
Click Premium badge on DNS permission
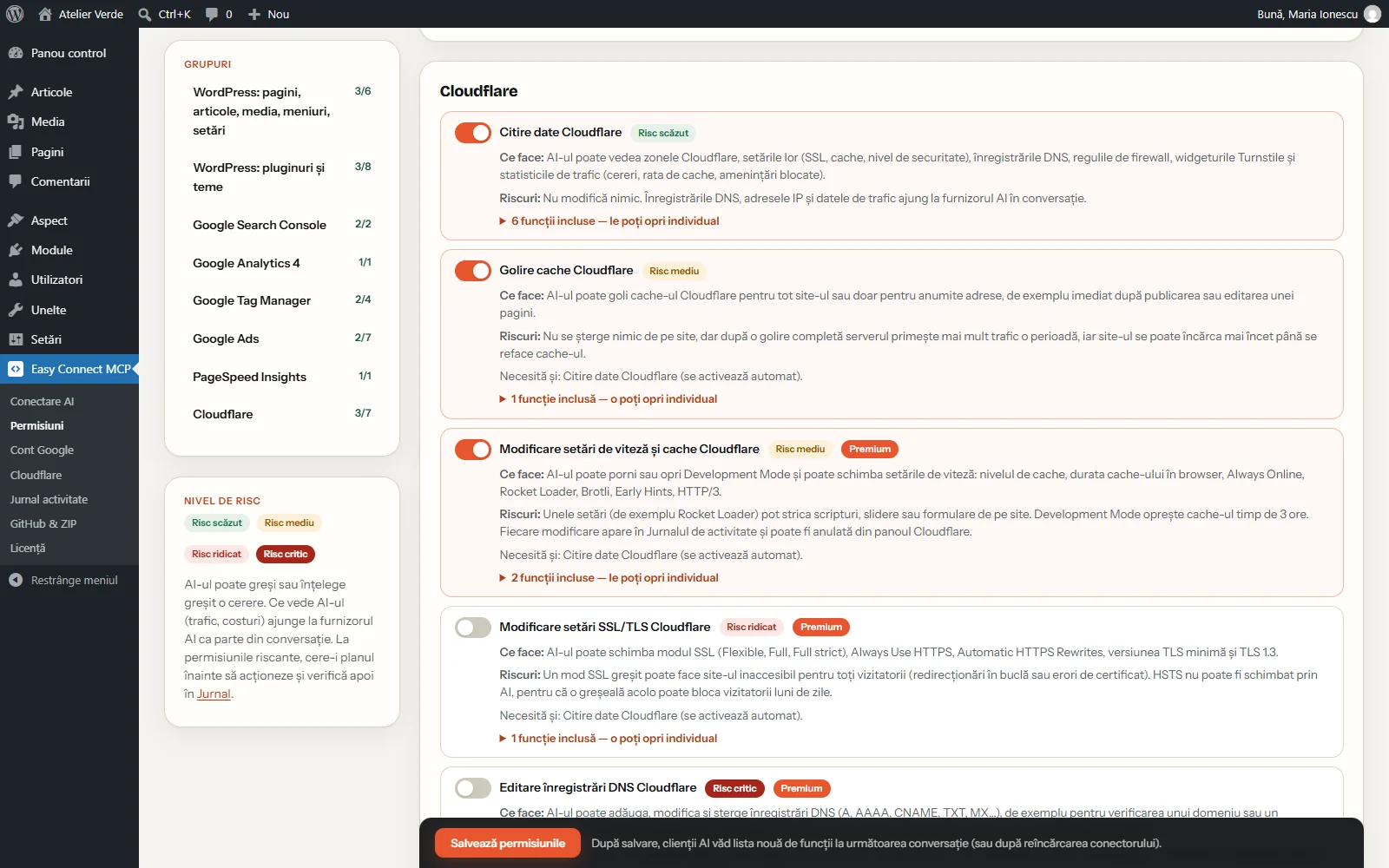click(801, 788)
